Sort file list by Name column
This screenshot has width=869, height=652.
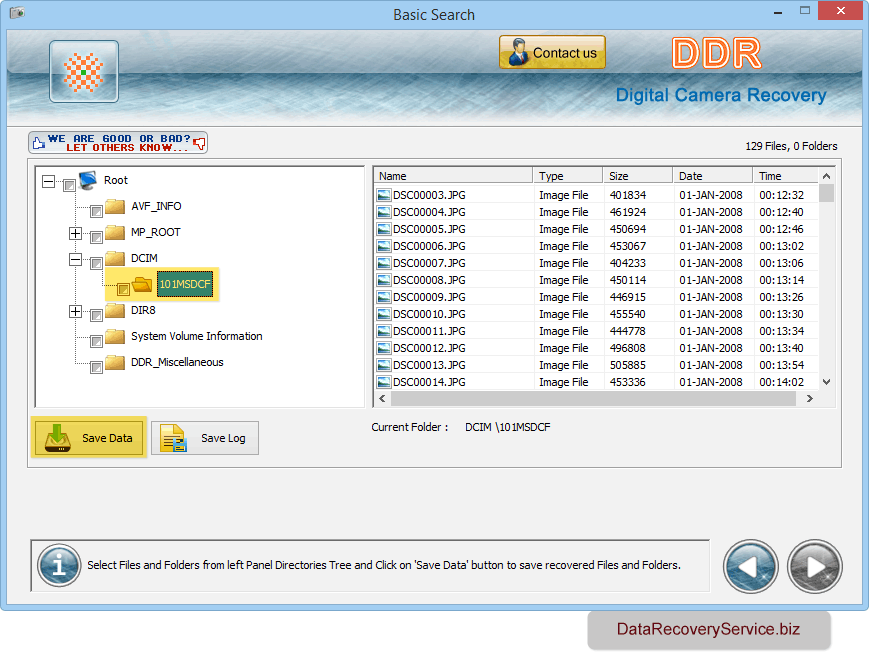453,176
